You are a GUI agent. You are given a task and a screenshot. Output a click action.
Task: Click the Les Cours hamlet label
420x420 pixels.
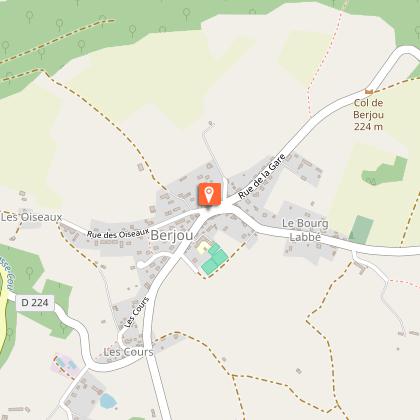pyautogui.click(x=128, y=352)
